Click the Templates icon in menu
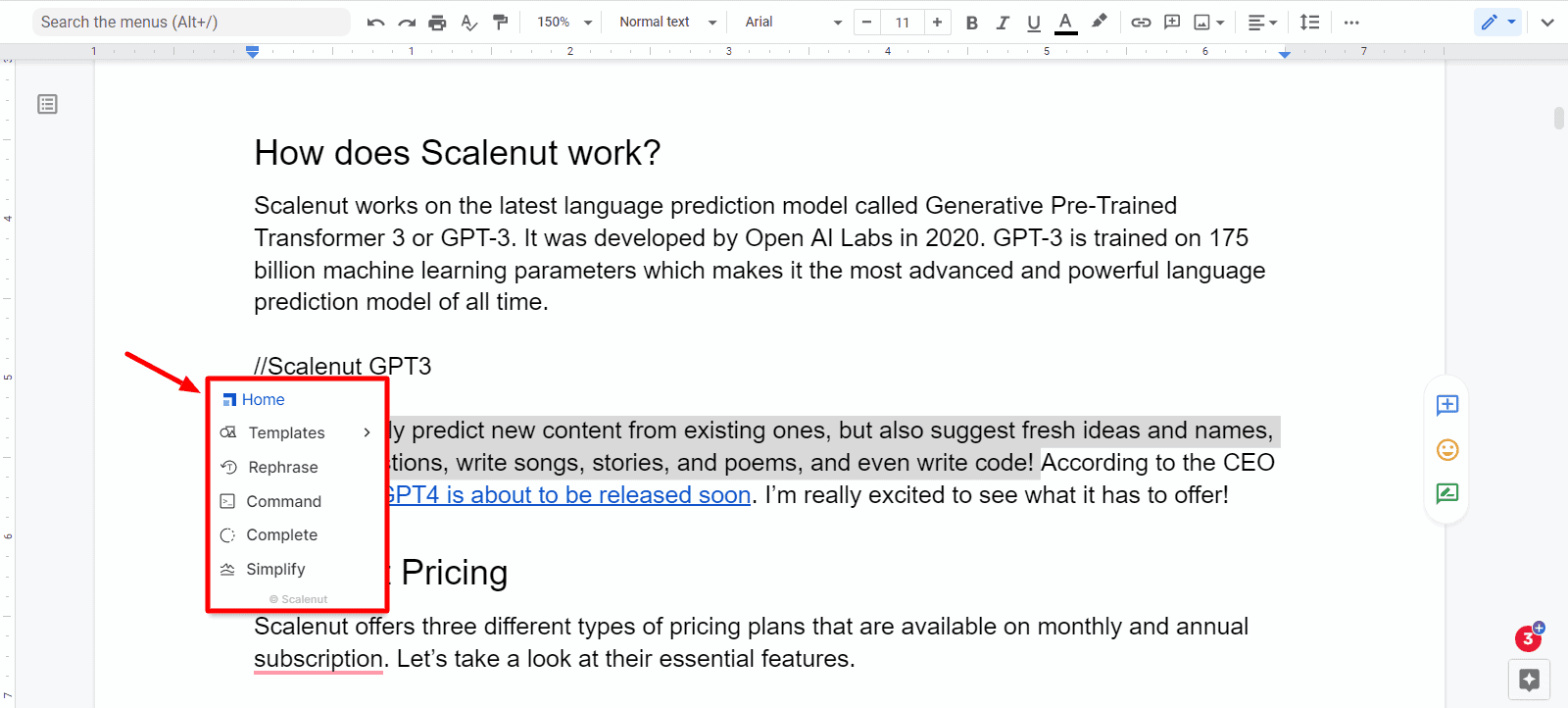This screenshot has height=708, width=1568. (x=228, y=432)
